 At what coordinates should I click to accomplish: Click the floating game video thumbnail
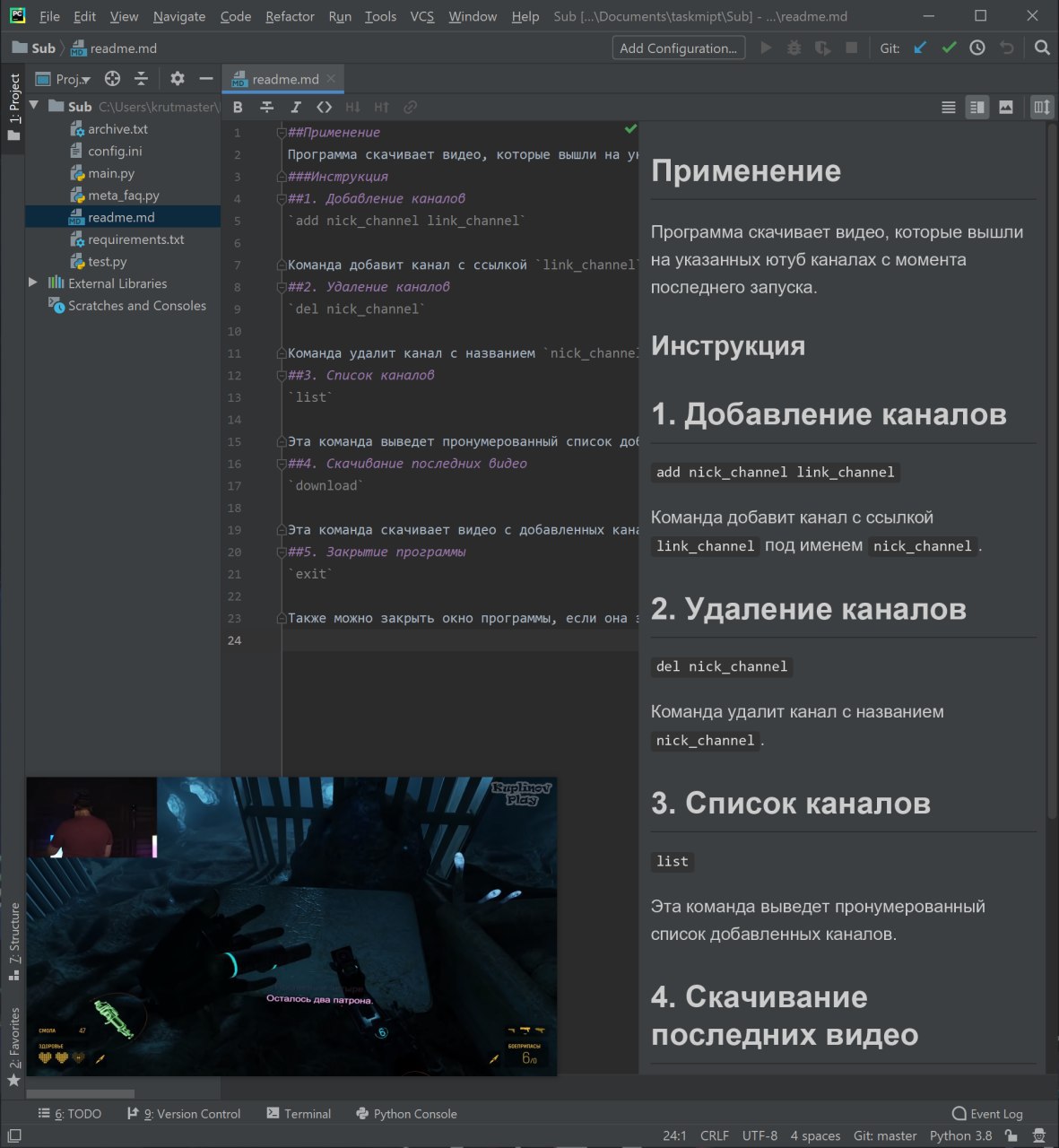pos(291,926)
